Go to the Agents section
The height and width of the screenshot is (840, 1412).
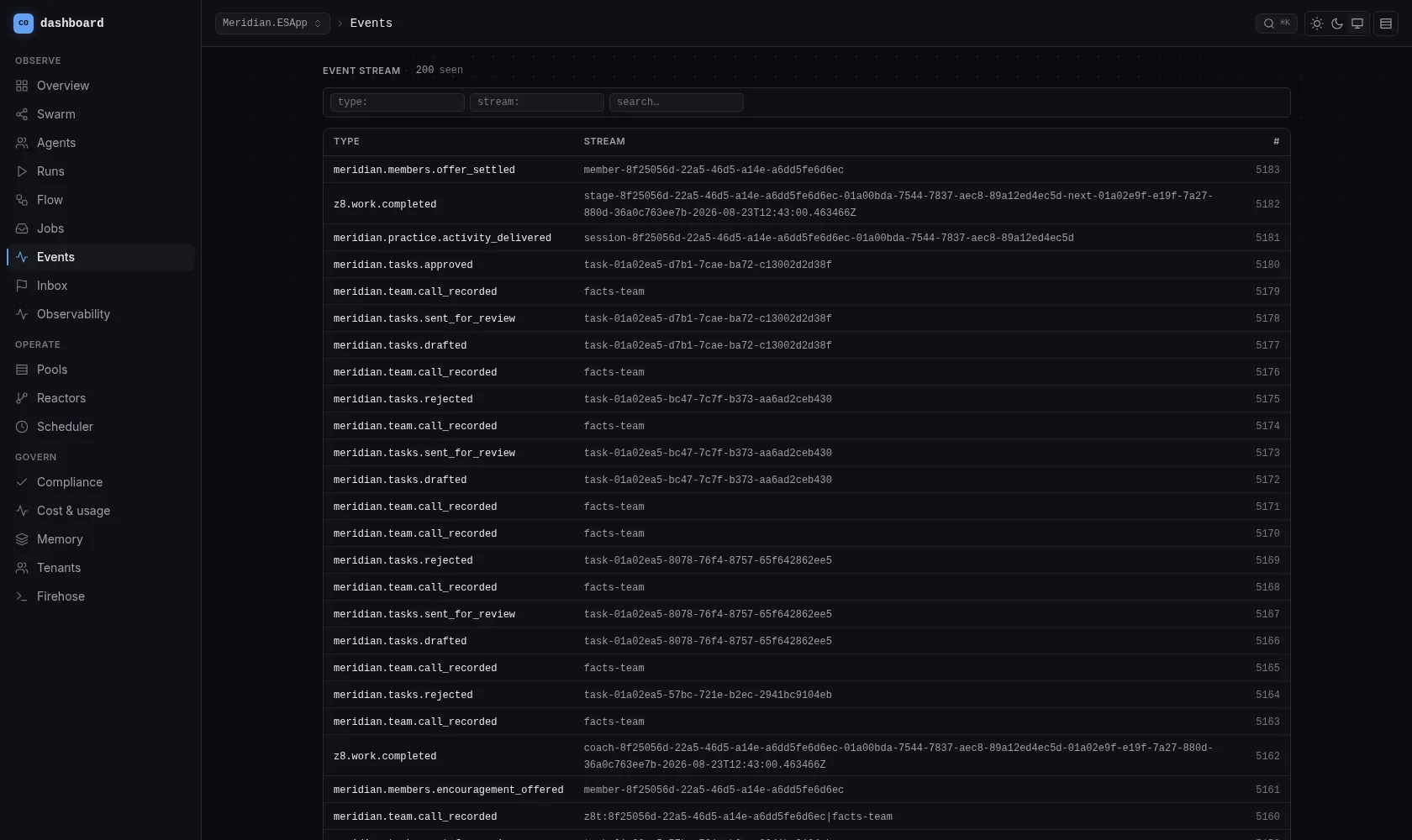(101, 143)
